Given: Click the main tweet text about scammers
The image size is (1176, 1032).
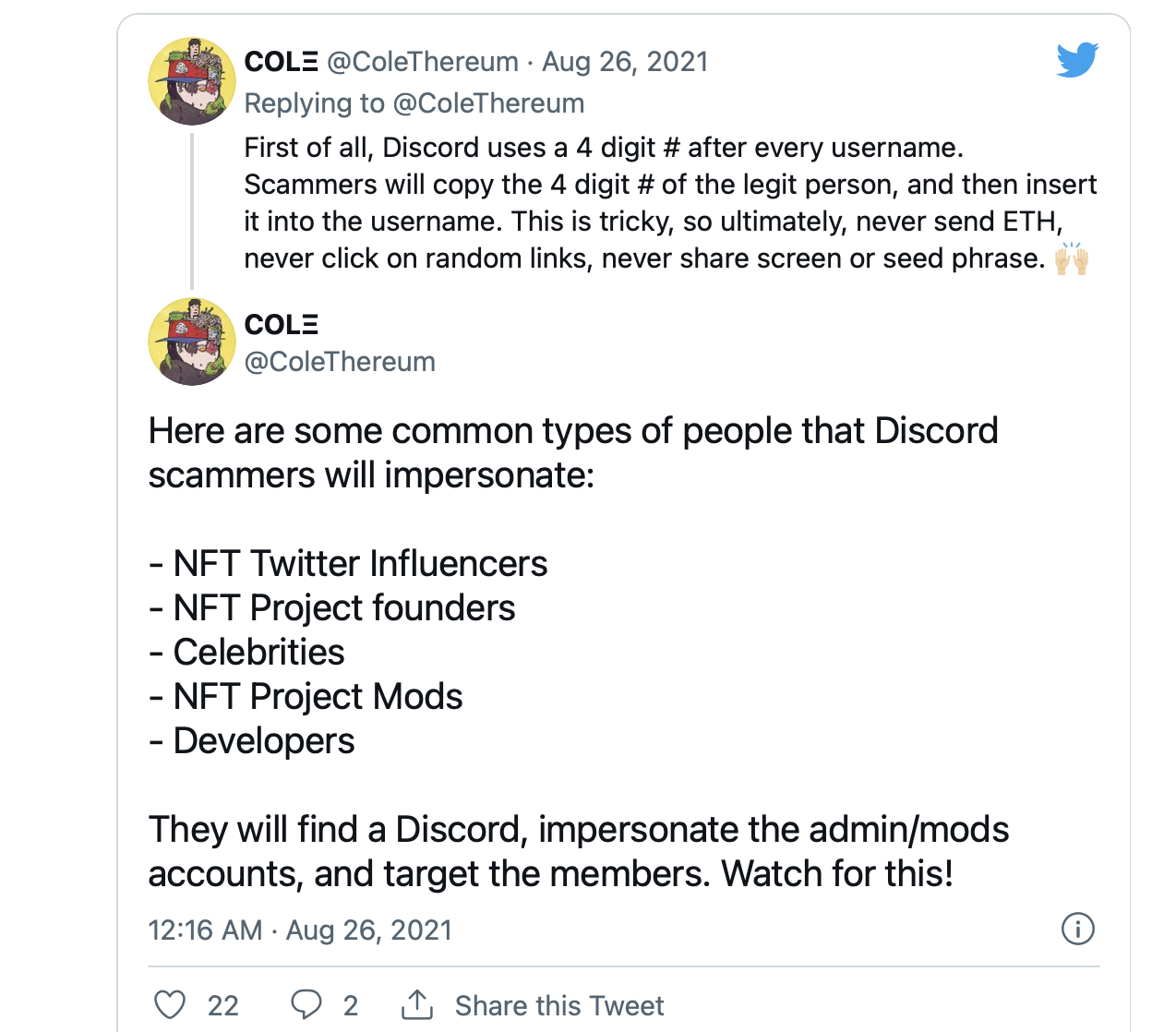Looking at the screenshot, I should click(x=579, y=652).
